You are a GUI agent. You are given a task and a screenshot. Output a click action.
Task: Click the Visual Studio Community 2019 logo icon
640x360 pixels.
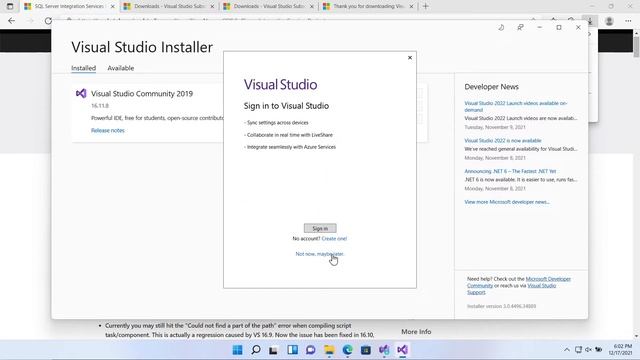[81, 93]
